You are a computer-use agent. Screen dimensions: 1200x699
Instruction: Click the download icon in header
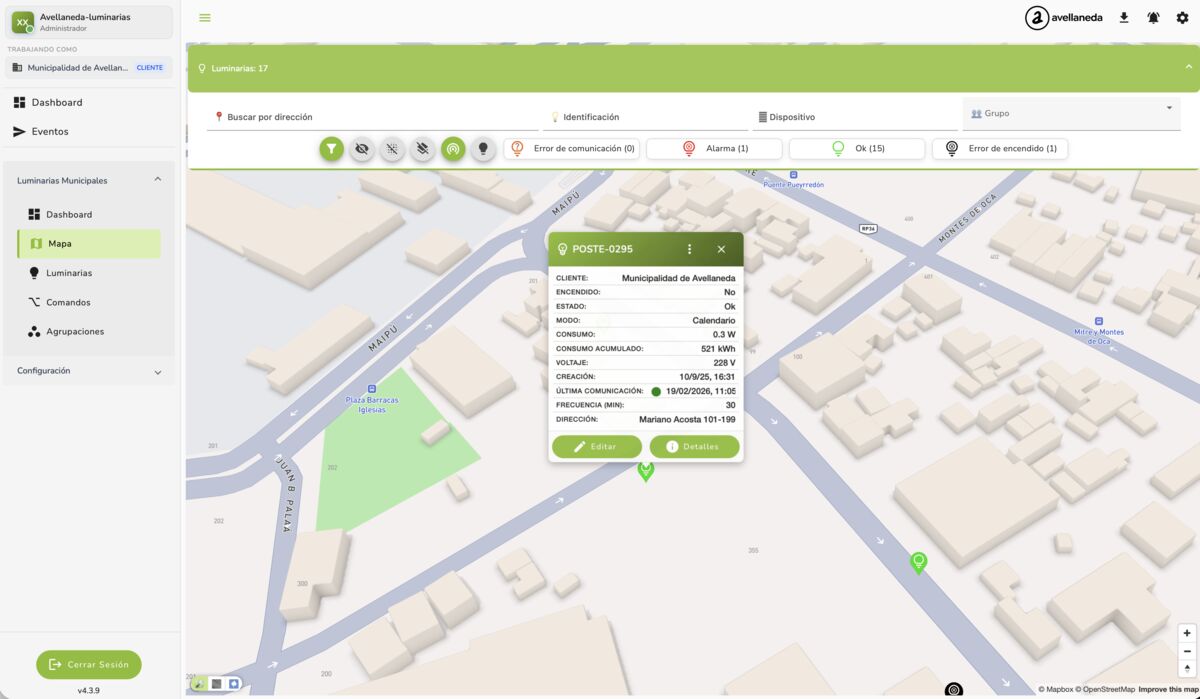(1124, 18)
